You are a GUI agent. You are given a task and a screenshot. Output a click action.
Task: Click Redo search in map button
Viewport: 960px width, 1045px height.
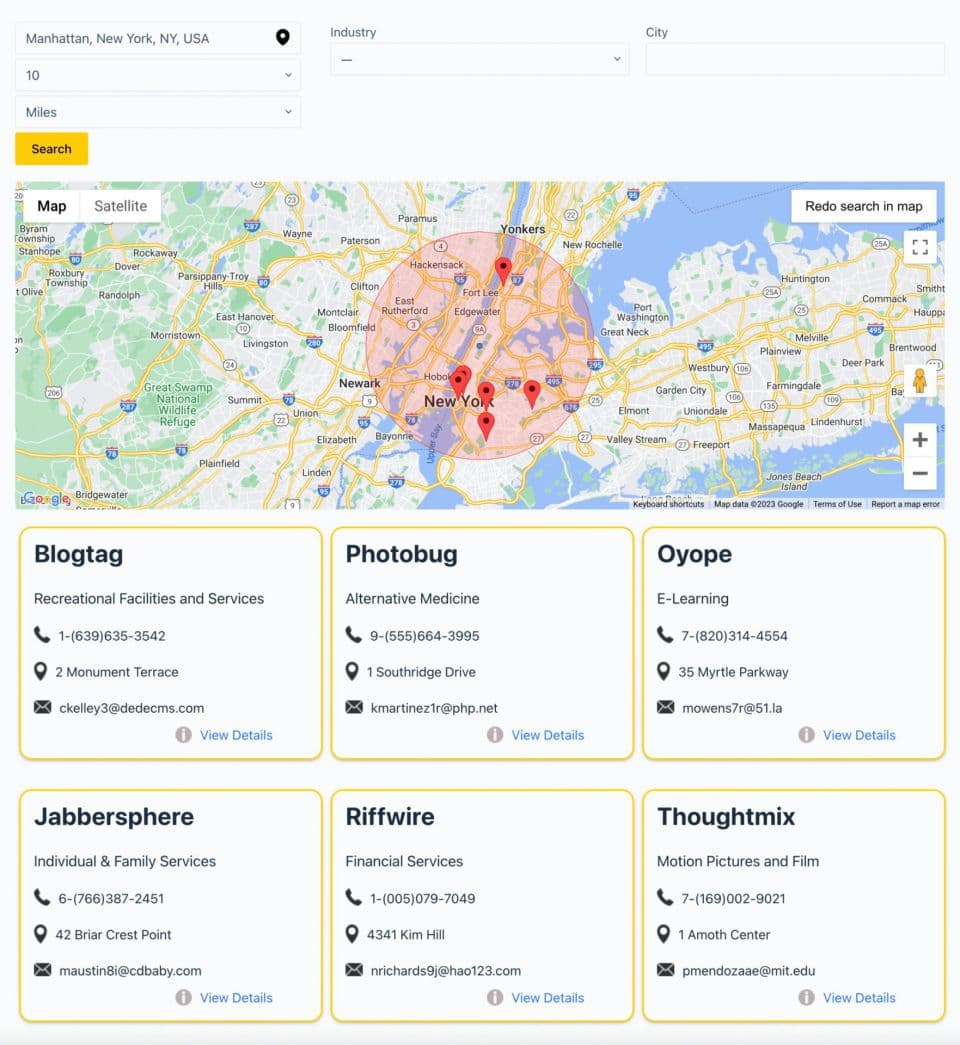pos(863,206)
